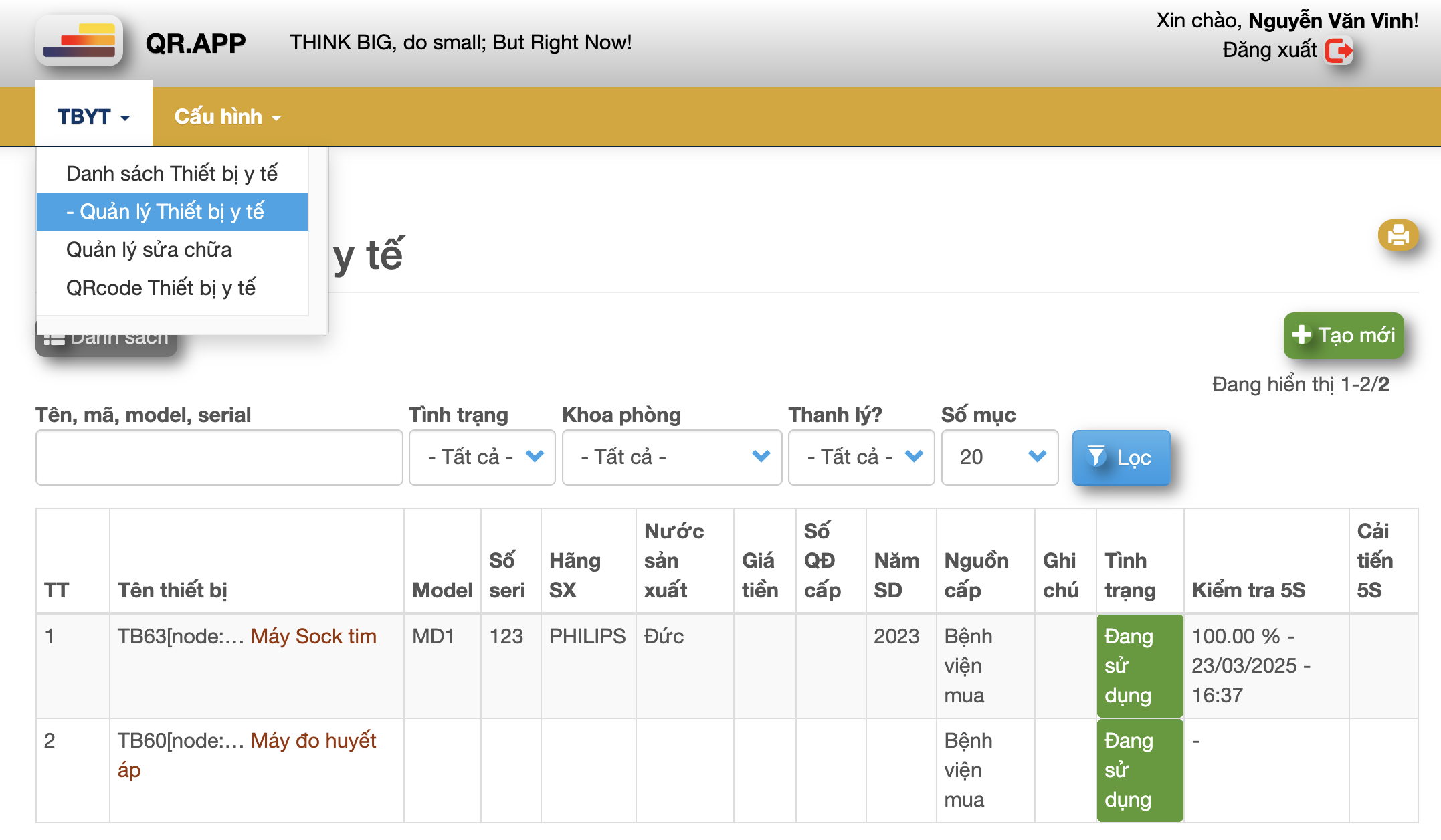Open the Máy đo huyết áp link
The image size is (1441, 840).
click(x=313, y=740)
